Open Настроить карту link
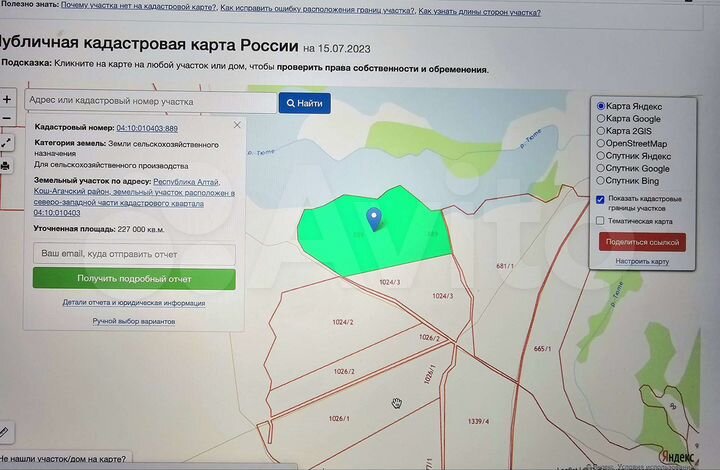Screen dimensions: 720x470 [642, 261]
